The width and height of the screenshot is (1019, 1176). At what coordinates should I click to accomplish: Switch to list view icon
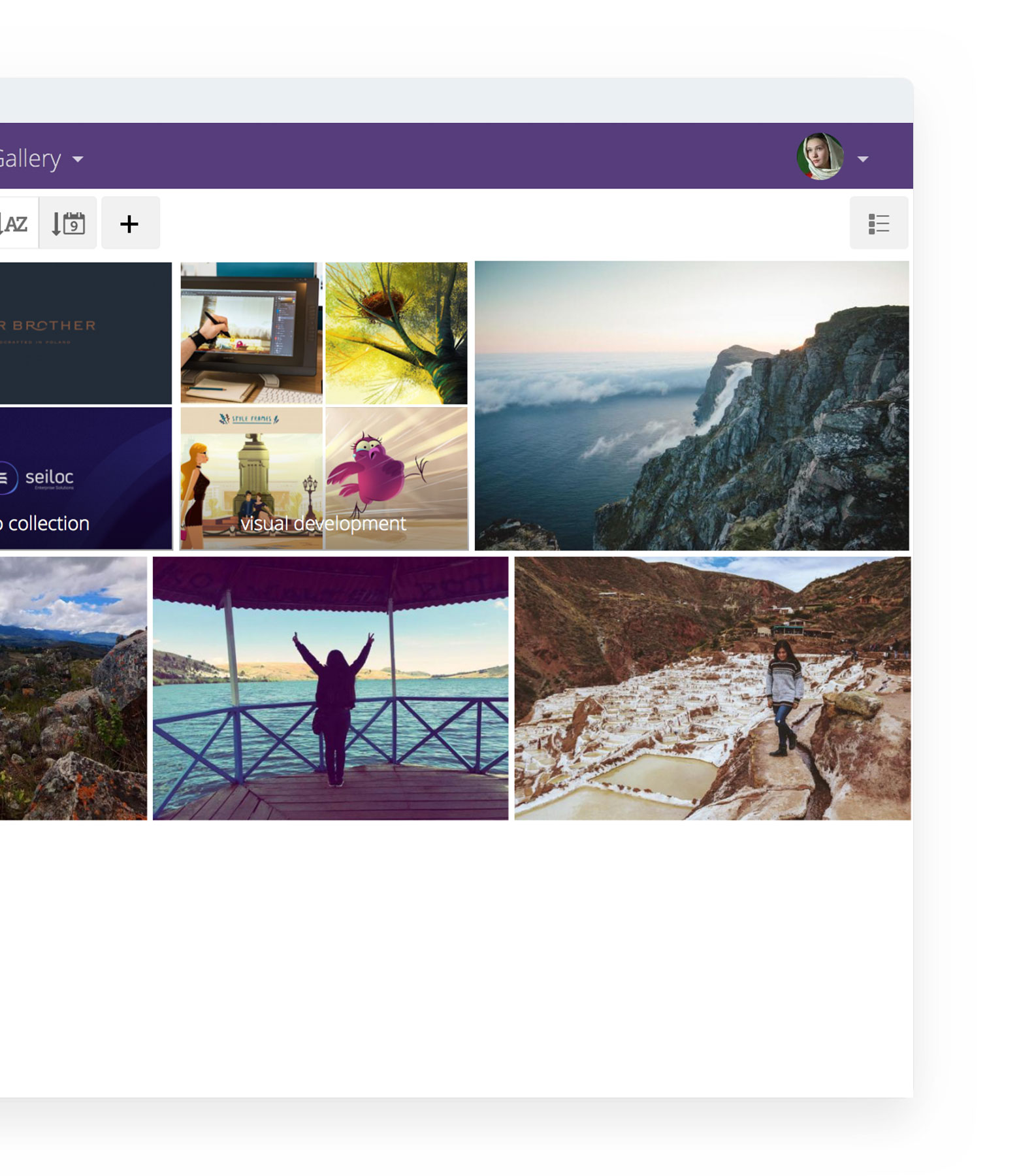[x=879, y=223]
